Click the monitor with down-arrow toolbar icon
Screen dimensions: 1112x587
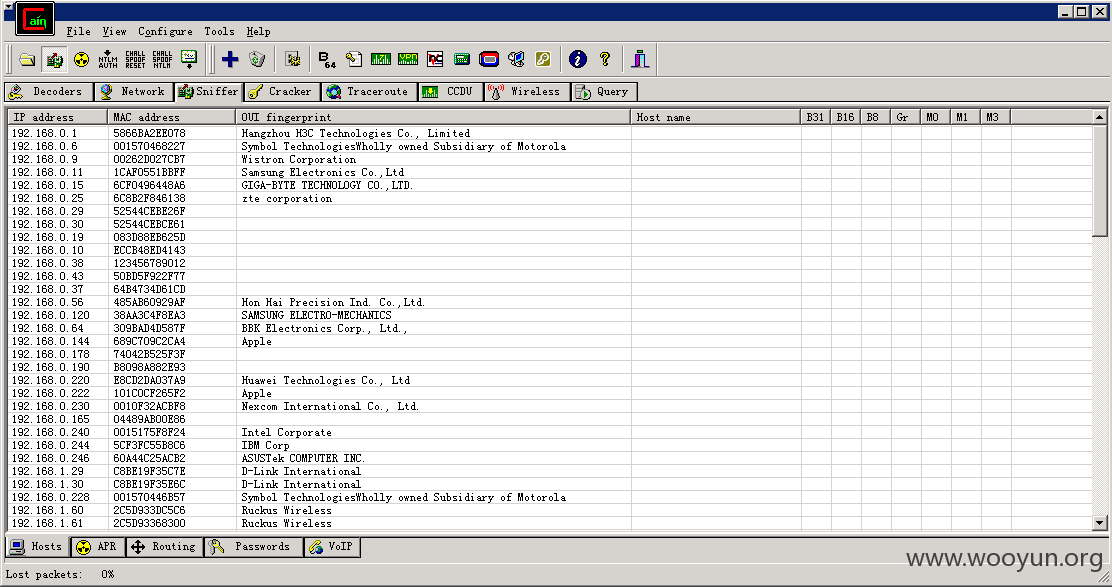189,60
